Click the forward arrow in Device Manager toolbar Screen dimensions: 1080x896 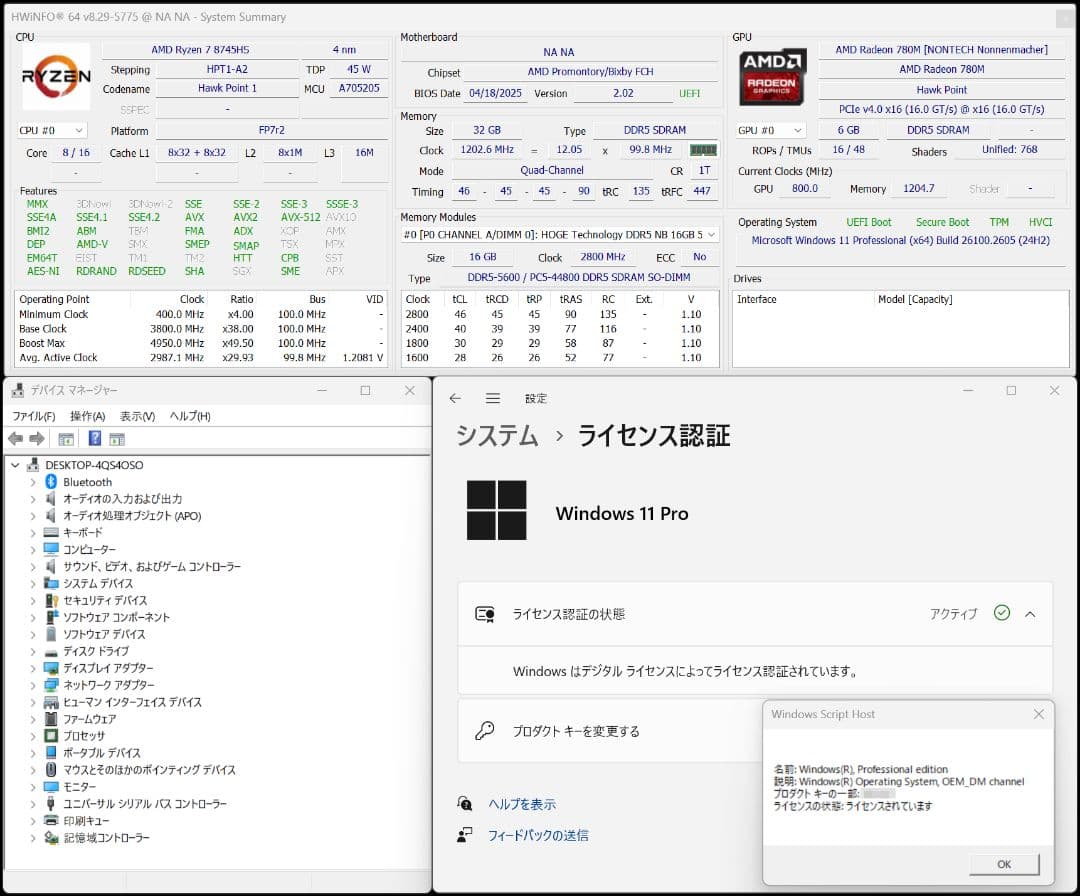(37, 439)
